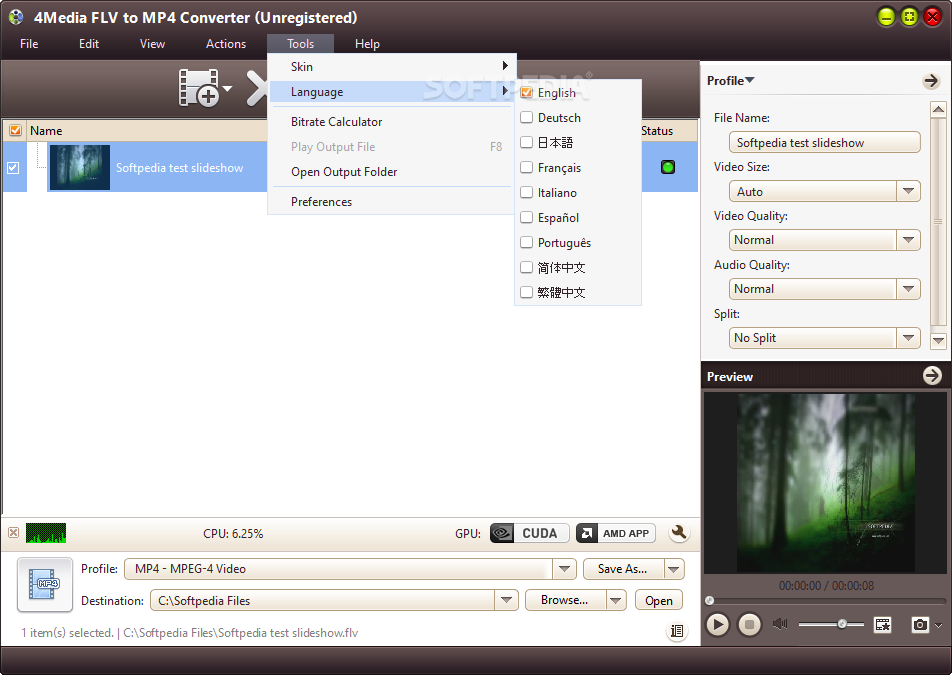The image size is (952, 675).
Task: Open the Save As dropdown arrow
Action: tap(674, 569)
